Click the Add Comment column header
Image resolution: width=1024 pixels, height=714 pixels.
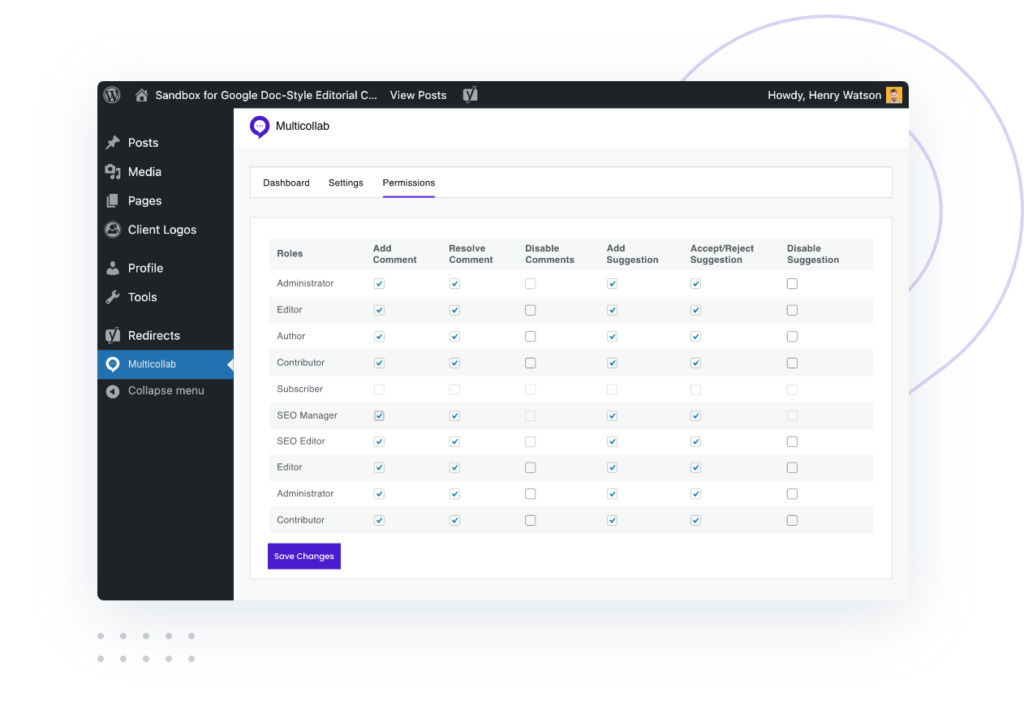(x=394, y=254)
